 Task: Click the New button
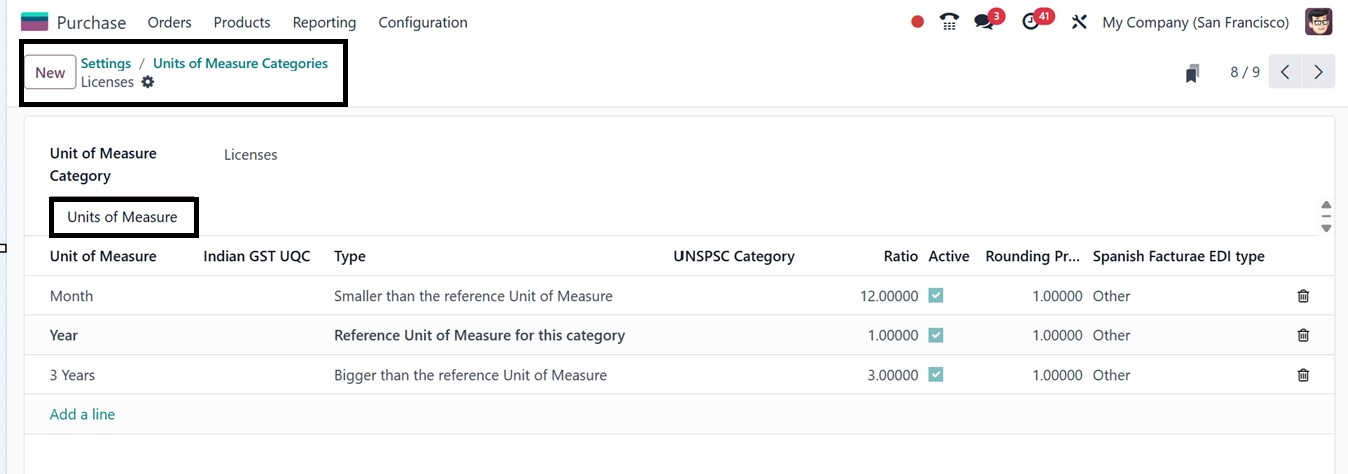click(50, 73)
